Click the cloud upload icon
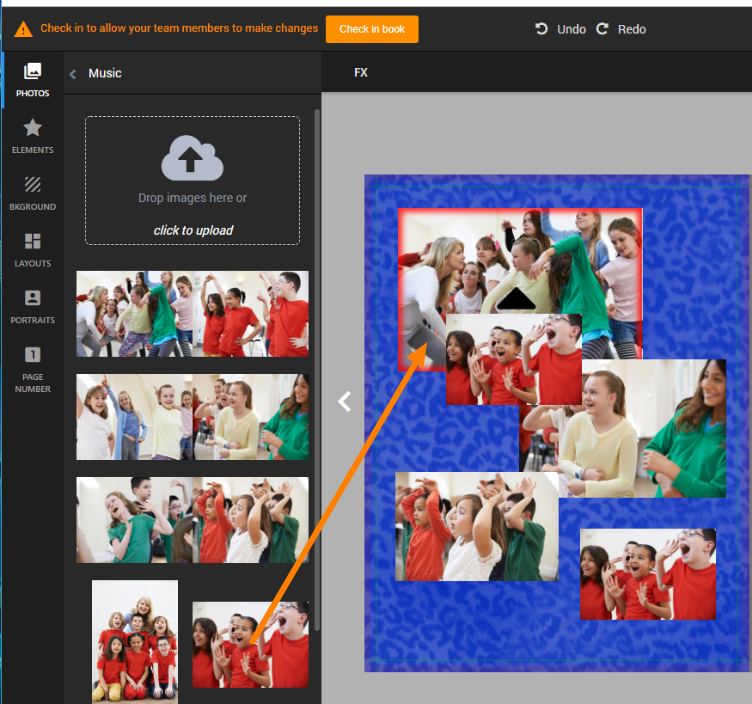Image resolution: width=752 pixels, height=704 pixels. tap(192, 158)
